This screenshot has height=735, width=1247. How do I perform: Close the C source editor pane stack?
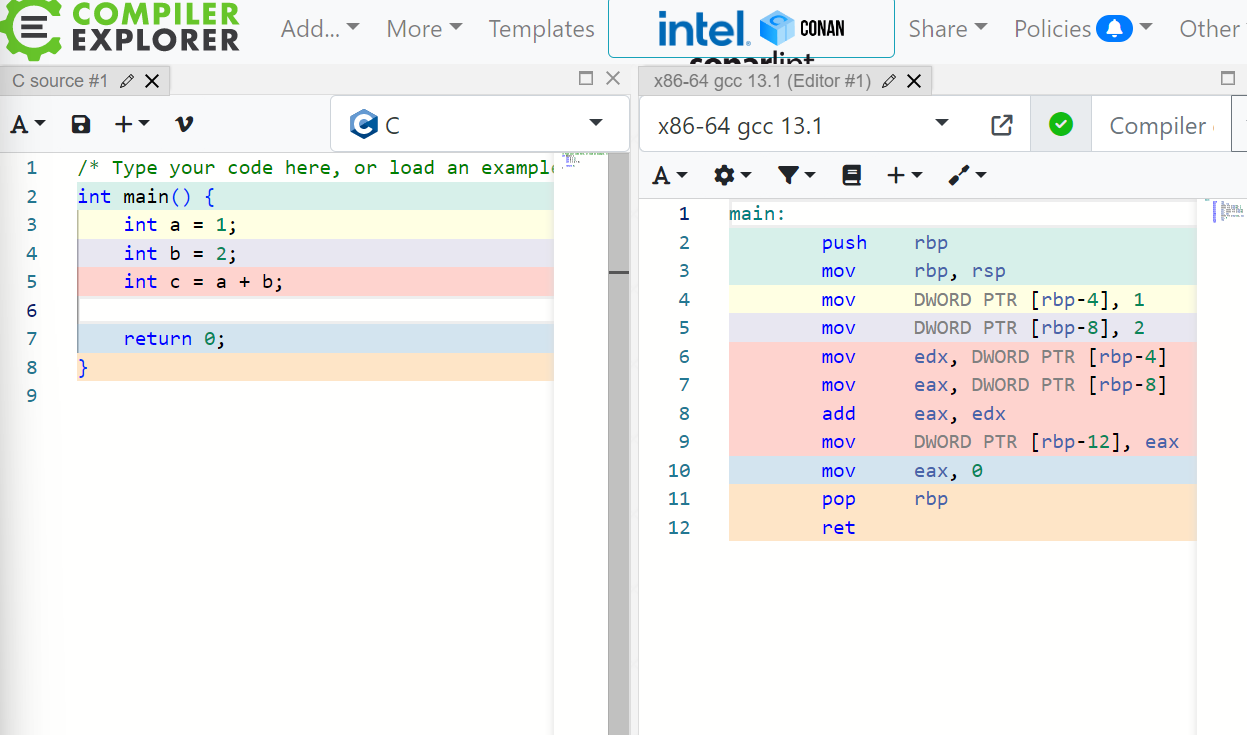(613, 79)
